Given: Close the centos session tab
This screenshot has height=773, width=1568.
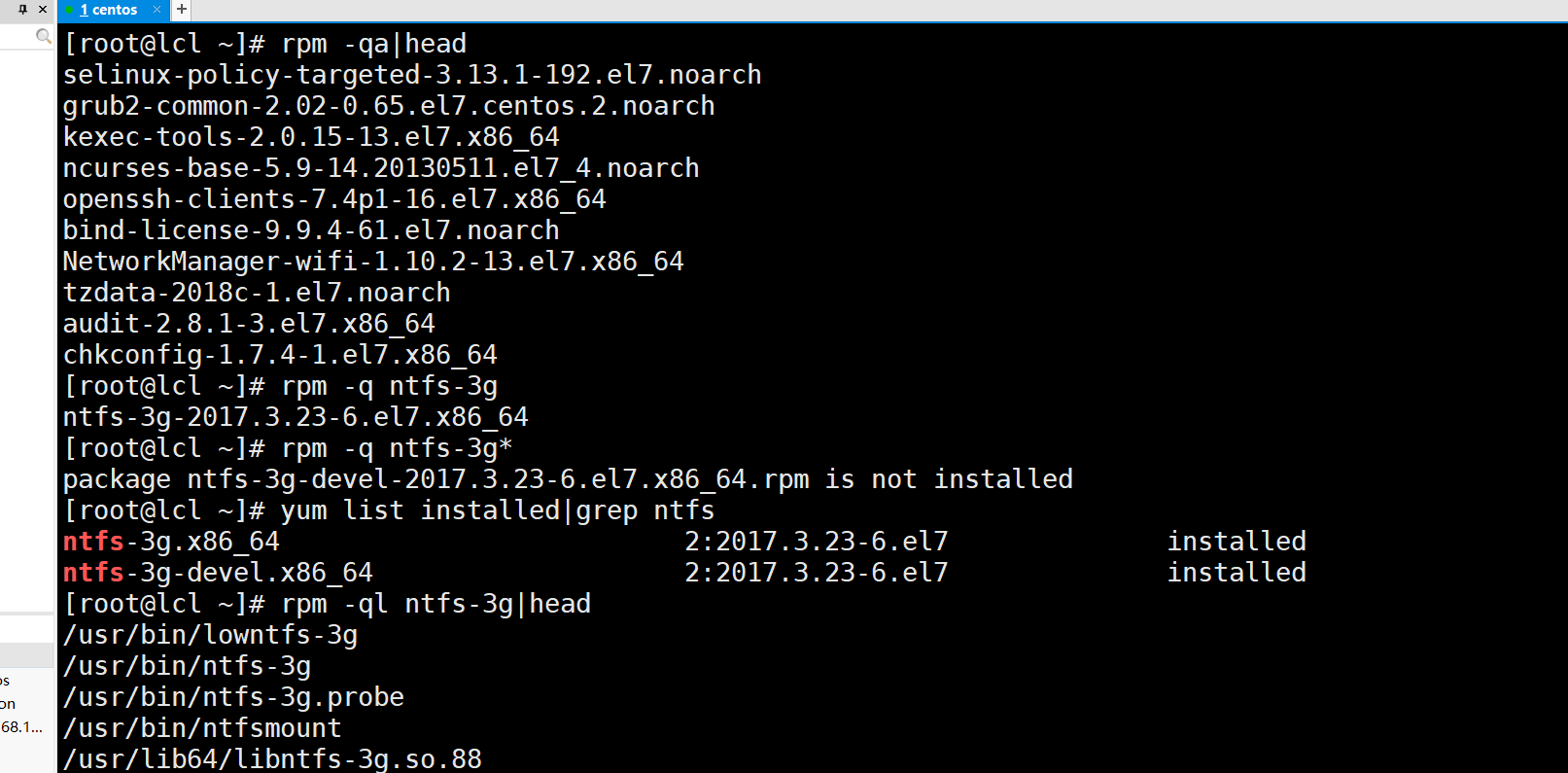Looking at the screenshot, I should 157,10.
